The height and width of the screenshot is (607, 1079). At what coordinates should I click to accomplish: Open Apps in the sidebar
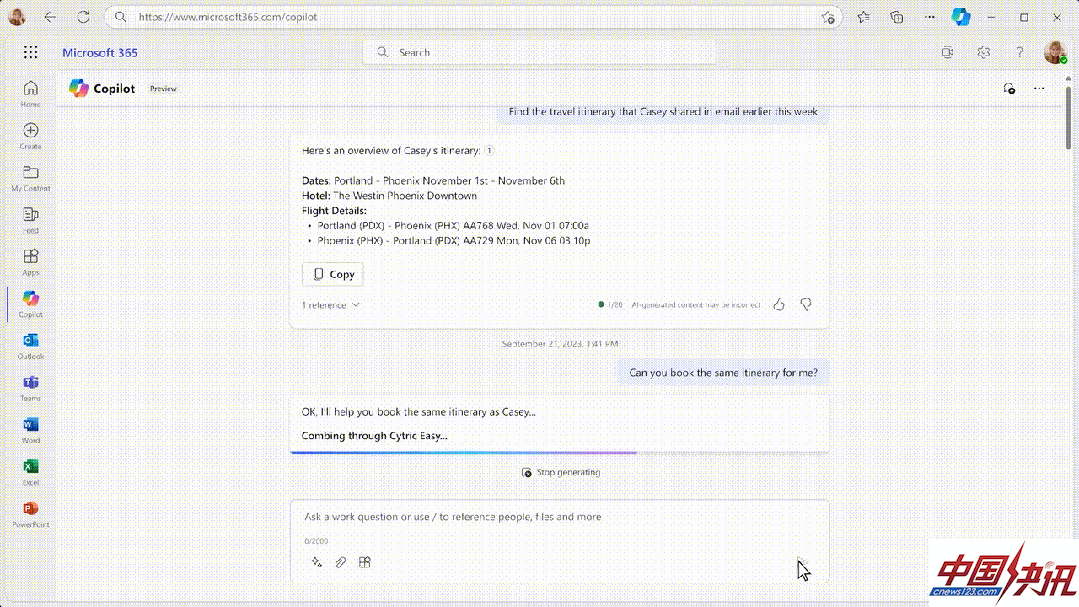[x=30, y=262]
